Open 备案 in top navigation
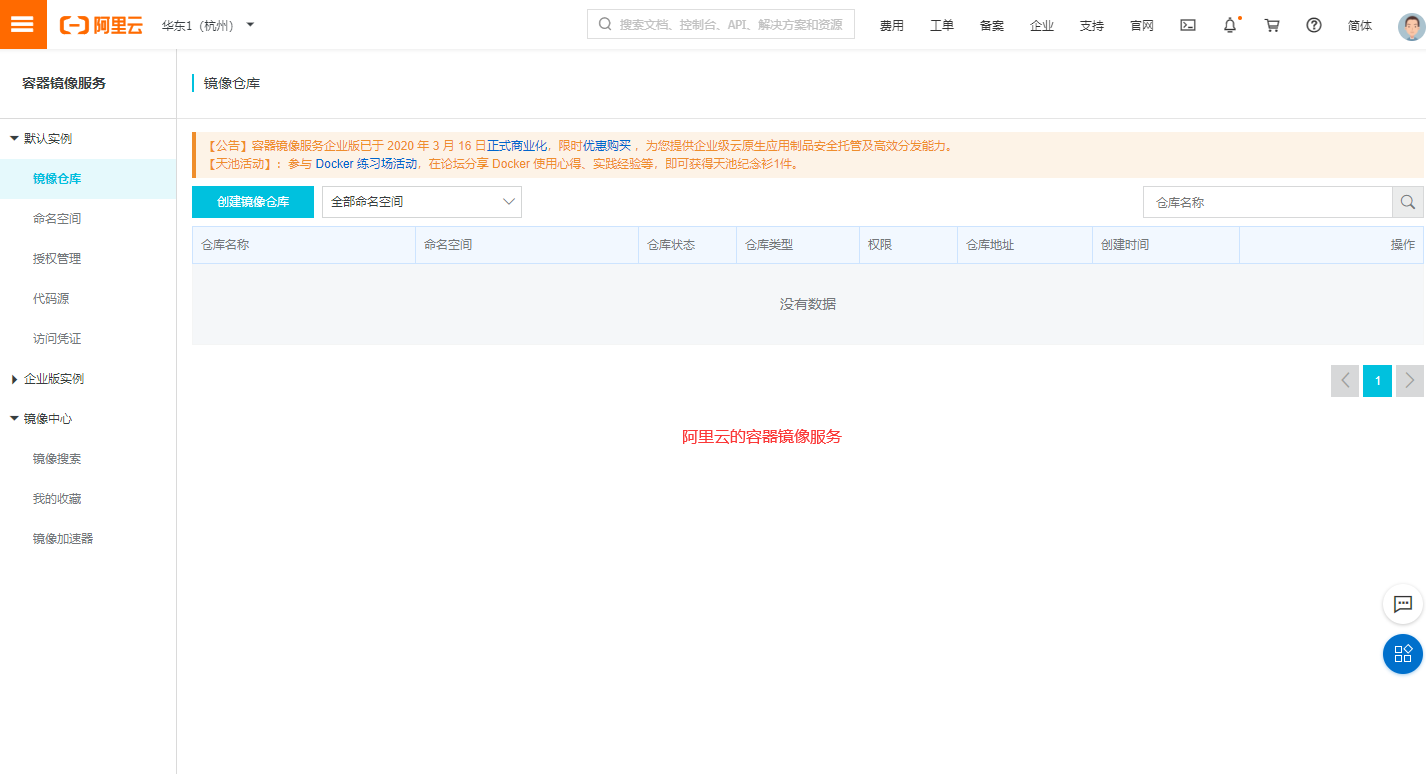The height and width of the screenshot is (774, 1426). click(992, 26)
